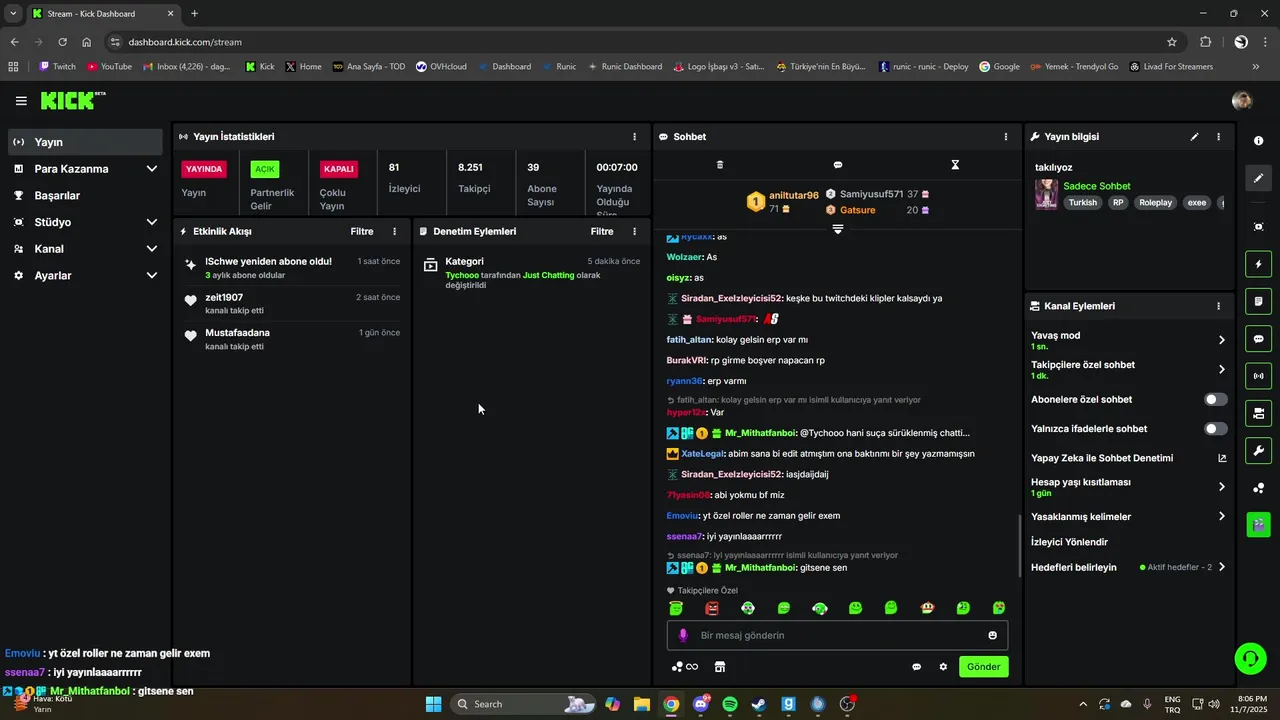This screenshot has width=1280, height=720.
Task: Click the Windows Start button
Action: pyautogui.click(x=433, y=704)
